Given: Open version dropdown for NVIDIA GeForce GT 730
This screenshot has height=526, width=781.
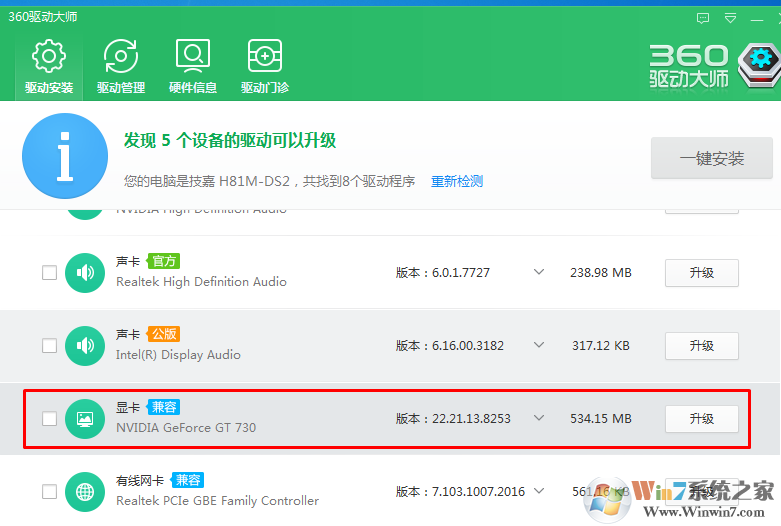Looking at the screenshot, I should (539, 418).
